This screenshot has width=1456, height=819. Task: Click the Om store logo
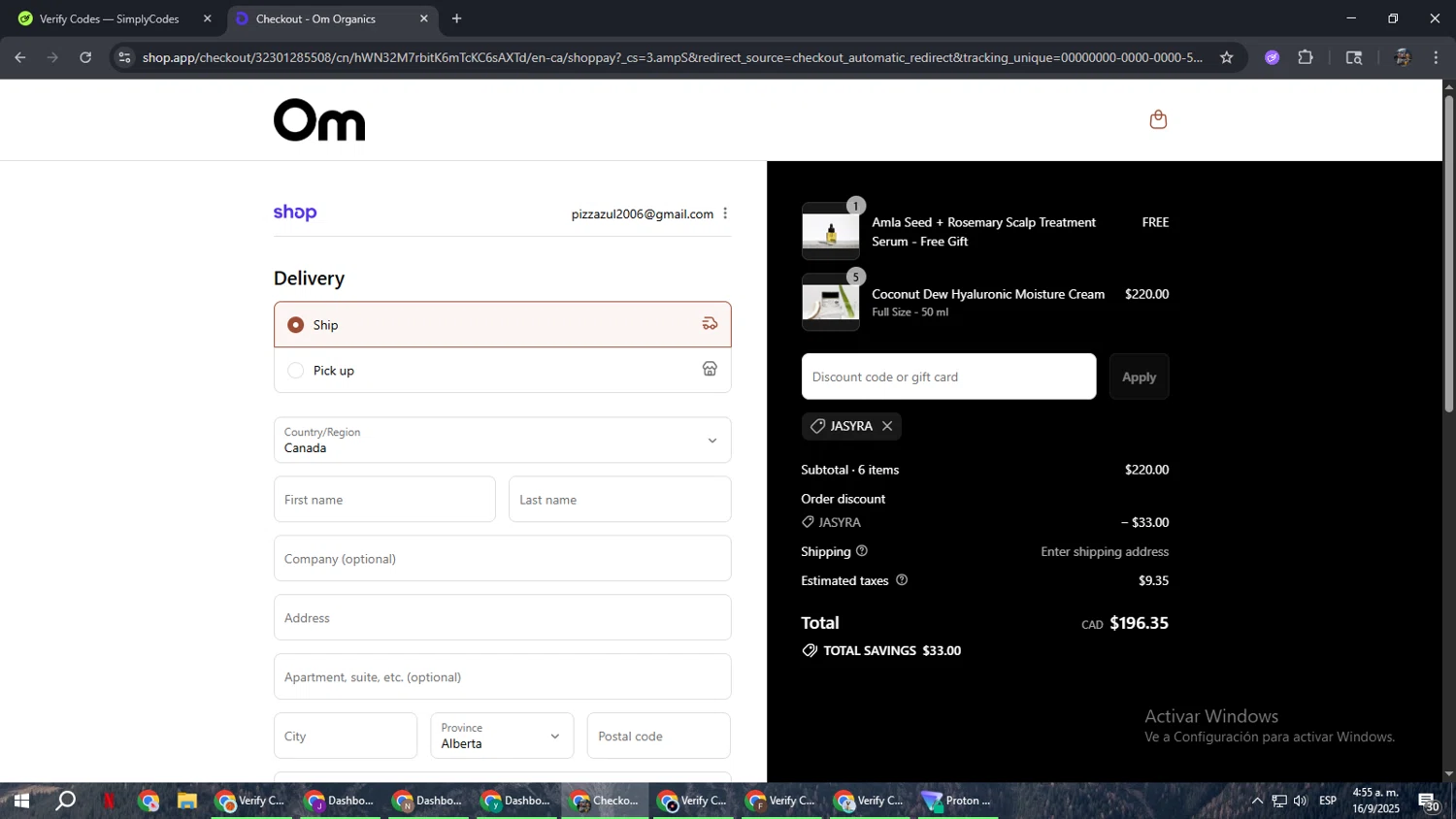coord(319,120)
